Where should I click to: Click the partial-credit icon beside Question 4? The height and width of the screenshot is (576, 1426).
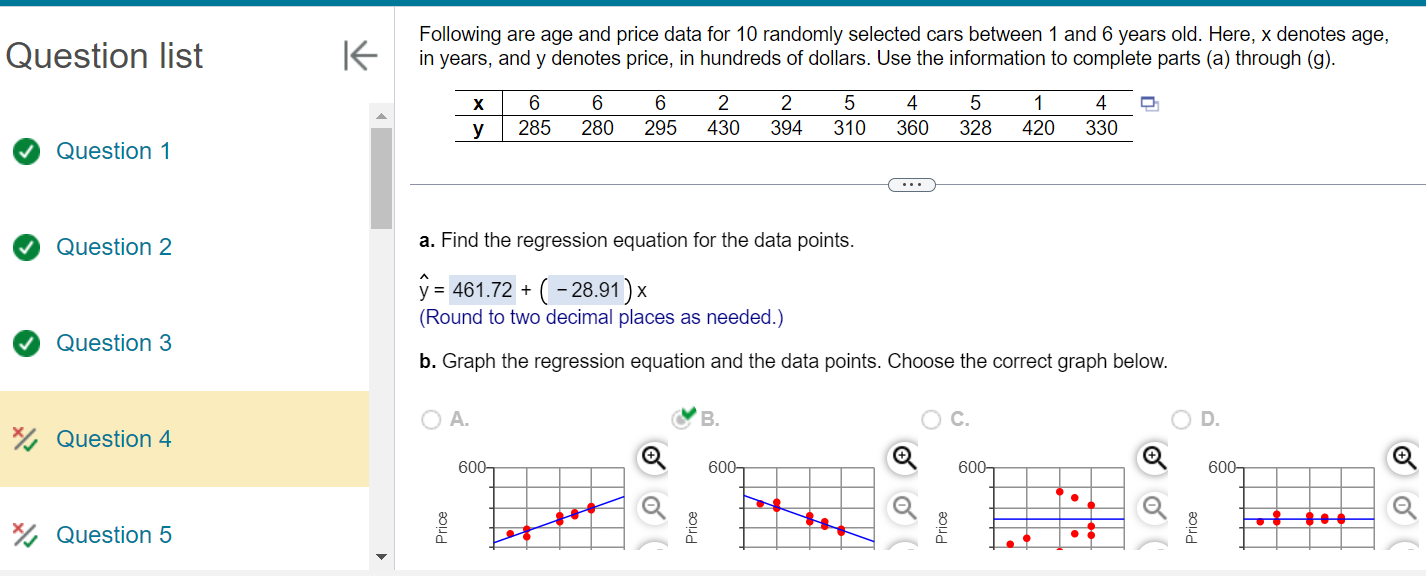(x=26, y=438)
